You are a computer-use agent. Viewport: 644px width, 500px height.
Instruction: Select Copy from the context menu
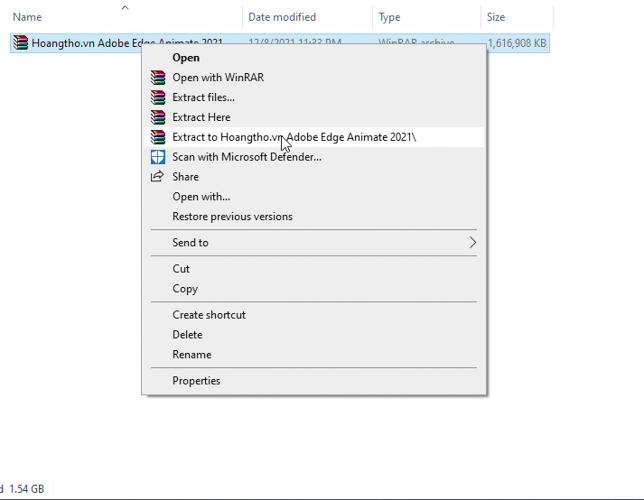pyautogui.click(x=314, y=289)
